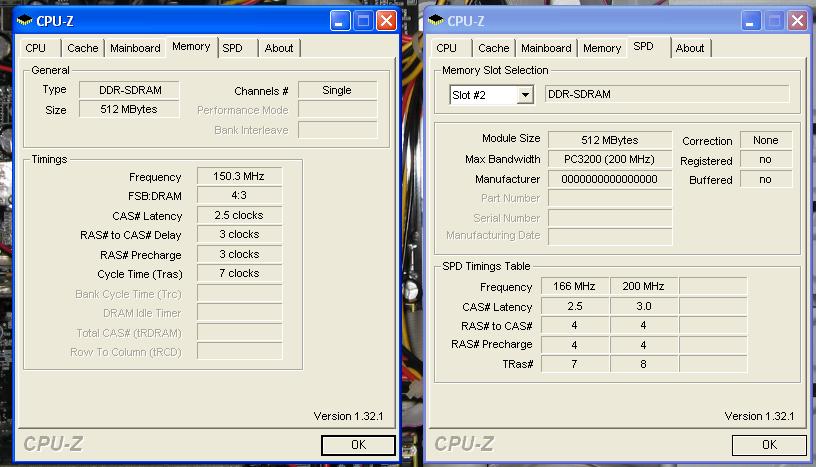Click the DDR-SDRAM field beside slot selector
This screenshot has width=816, height=467.
tap(667, 94)
